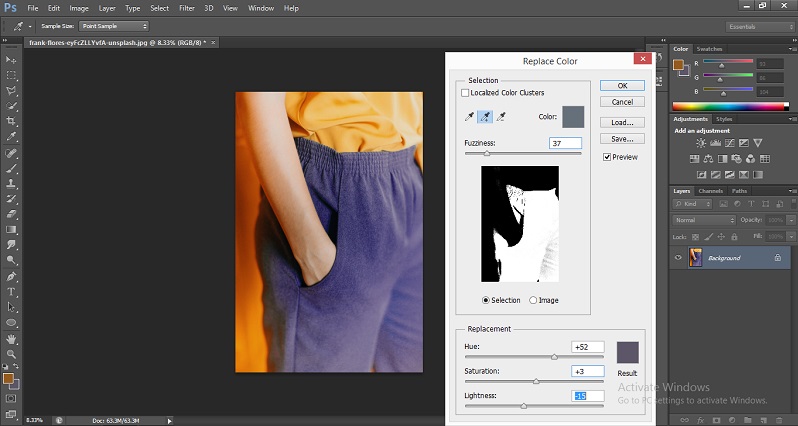Select the Move tool
798x426 pixels.
click(x=11, y=60)
